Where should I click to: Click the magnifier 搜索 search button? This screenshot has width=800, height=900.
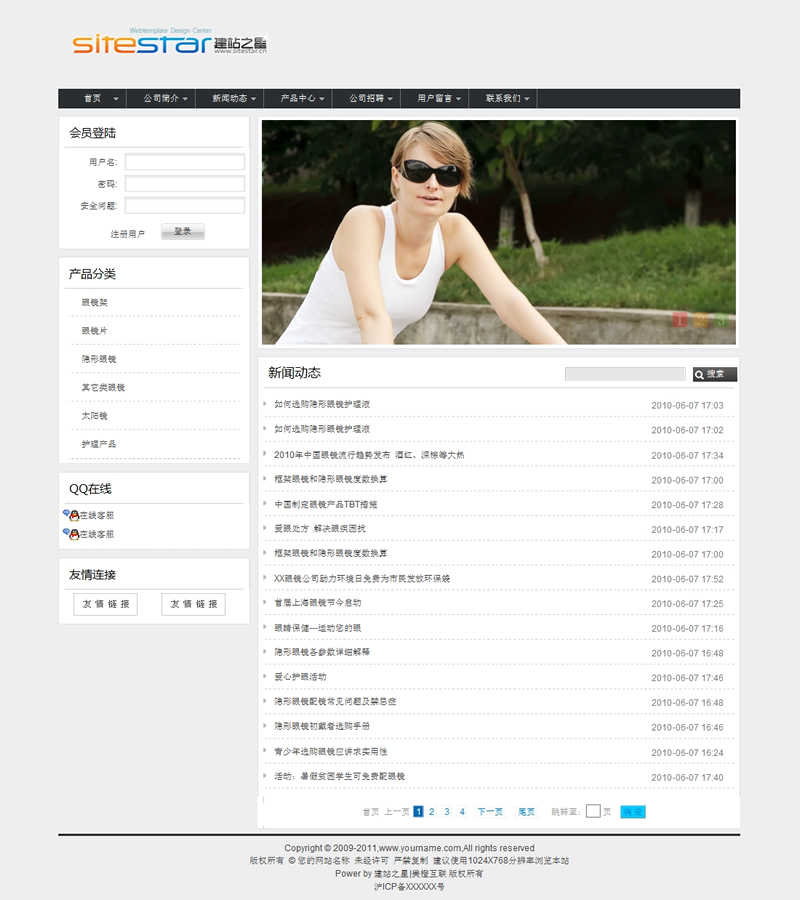[714, 374]
